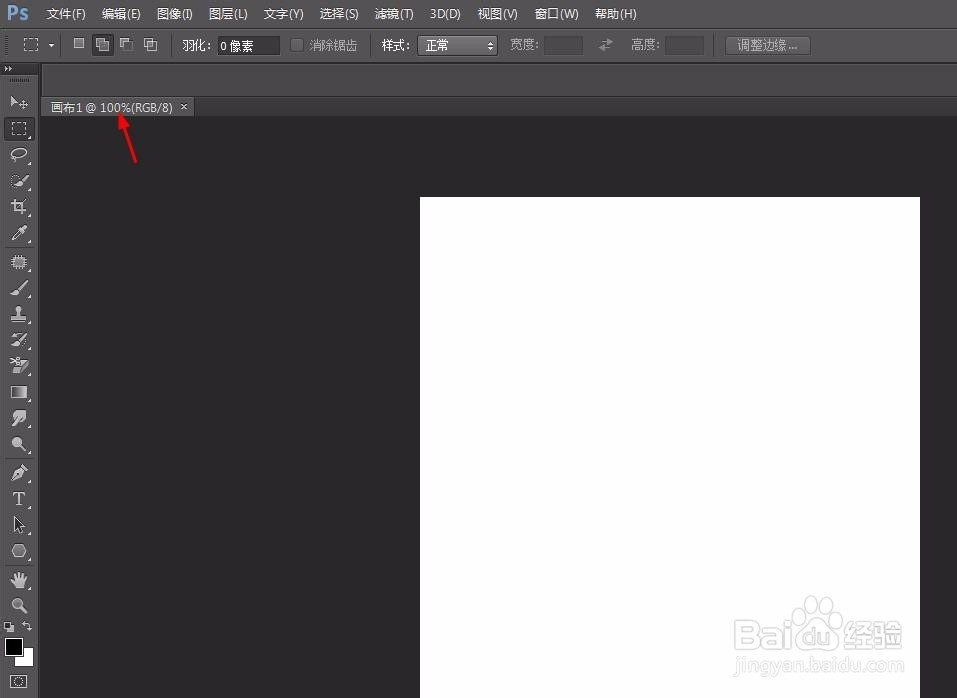Open the 文字(Y) menu
957x698 pixels.
click(283, 13)
